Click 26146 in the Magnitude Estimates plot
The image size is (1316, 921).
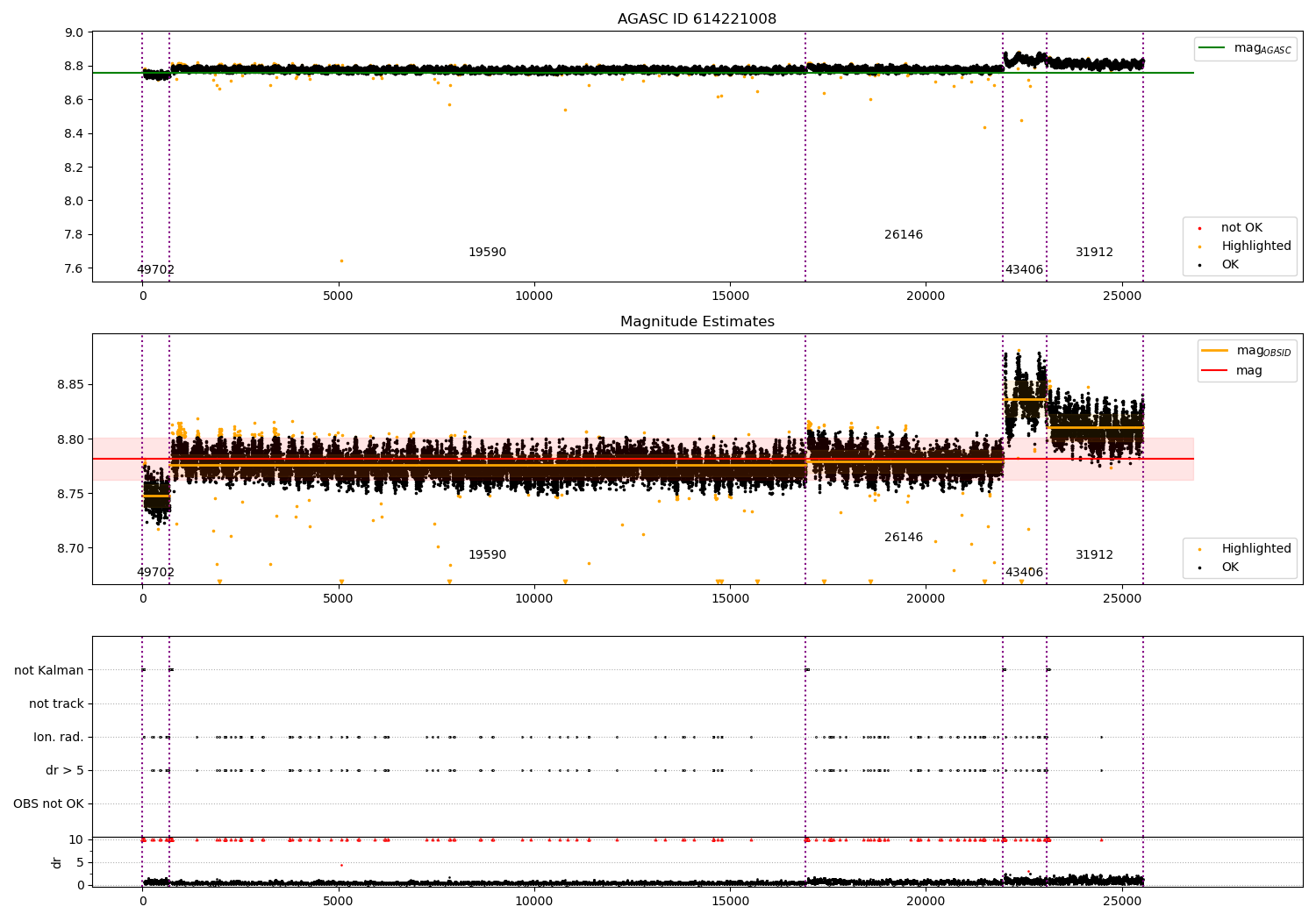[x=904, y=538]
